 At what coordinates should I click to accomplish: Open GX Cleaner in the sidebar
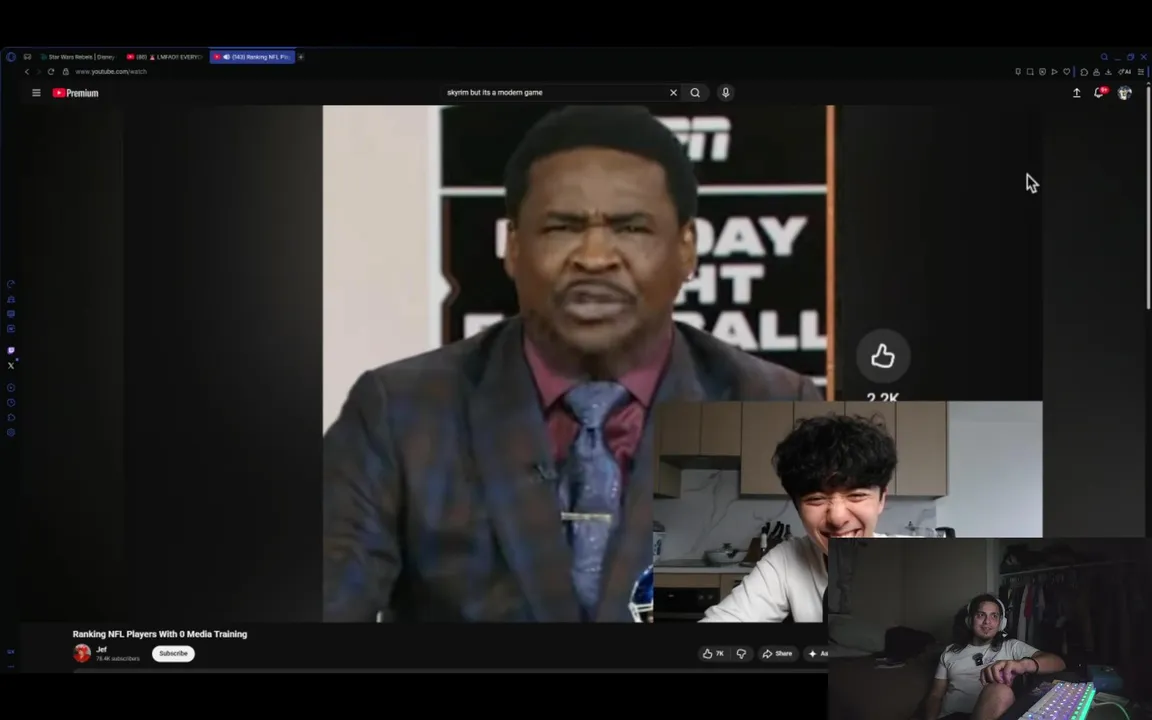click(x=11, y=300)
